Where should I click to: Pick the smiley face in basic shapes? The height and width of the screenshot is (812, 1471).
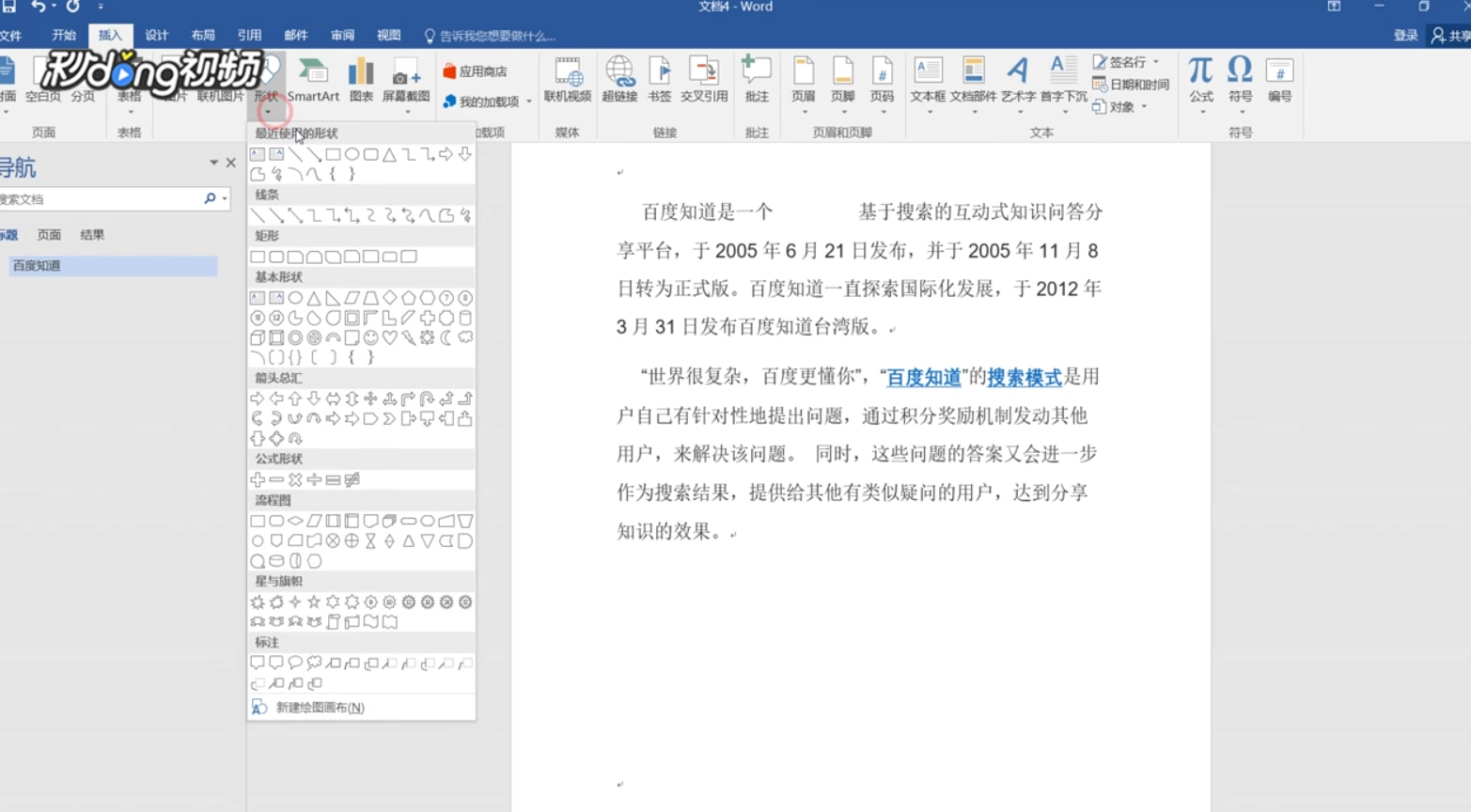pyautogui.click(x=370, y=337)
